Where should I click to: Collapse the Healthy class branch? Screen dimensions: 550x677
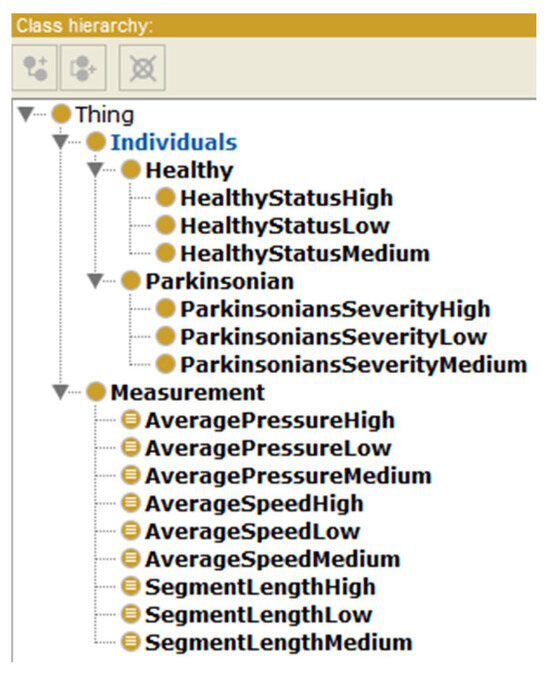[95, 170]
